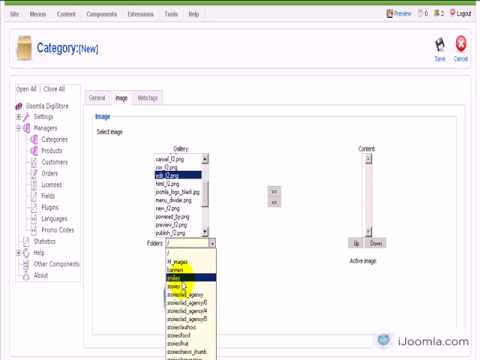Open Products via its tree icon
The image size is (480, 360).
point(34,151)
